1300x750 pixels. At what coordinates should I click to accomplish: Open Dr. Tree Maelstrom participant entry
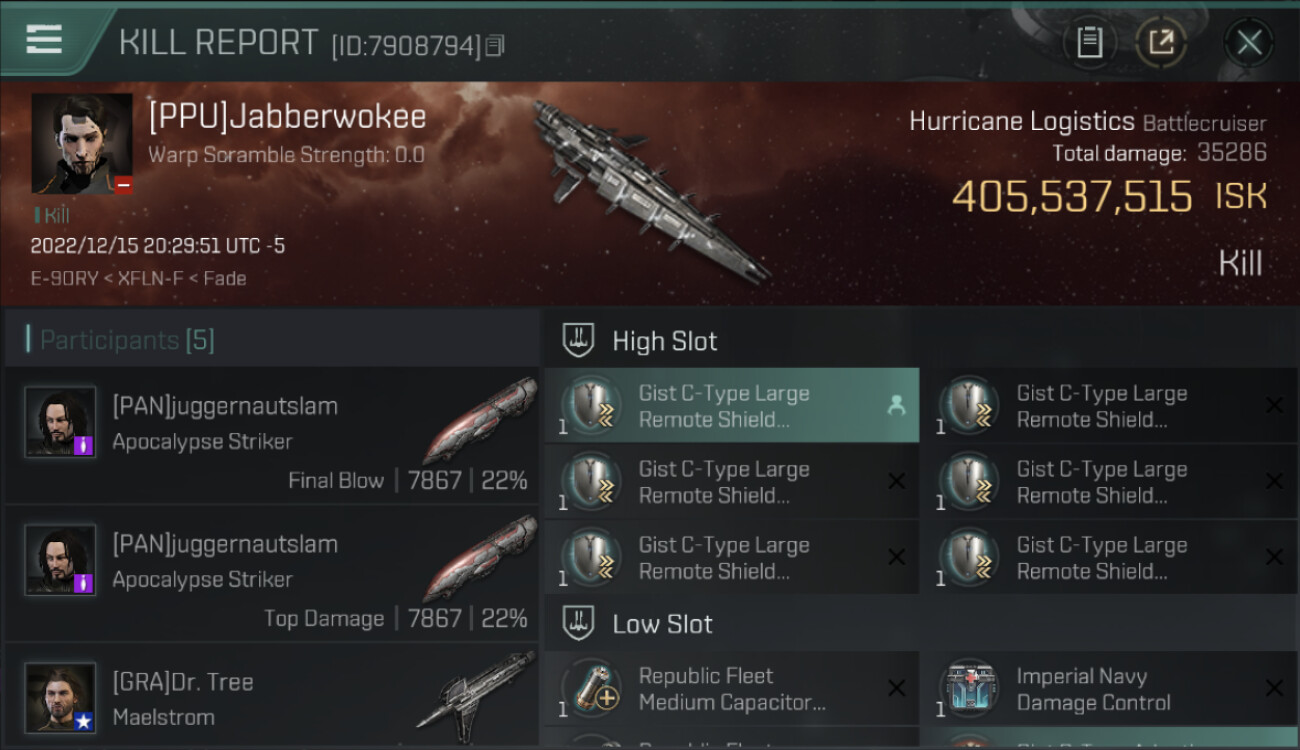pos(271,697)
